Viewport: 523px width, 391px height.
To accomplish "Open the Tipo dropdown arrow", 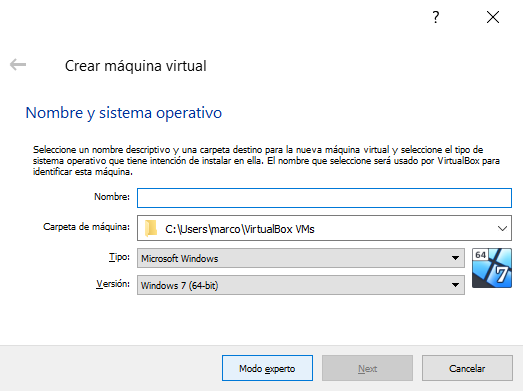I will [x=455, y=258].
